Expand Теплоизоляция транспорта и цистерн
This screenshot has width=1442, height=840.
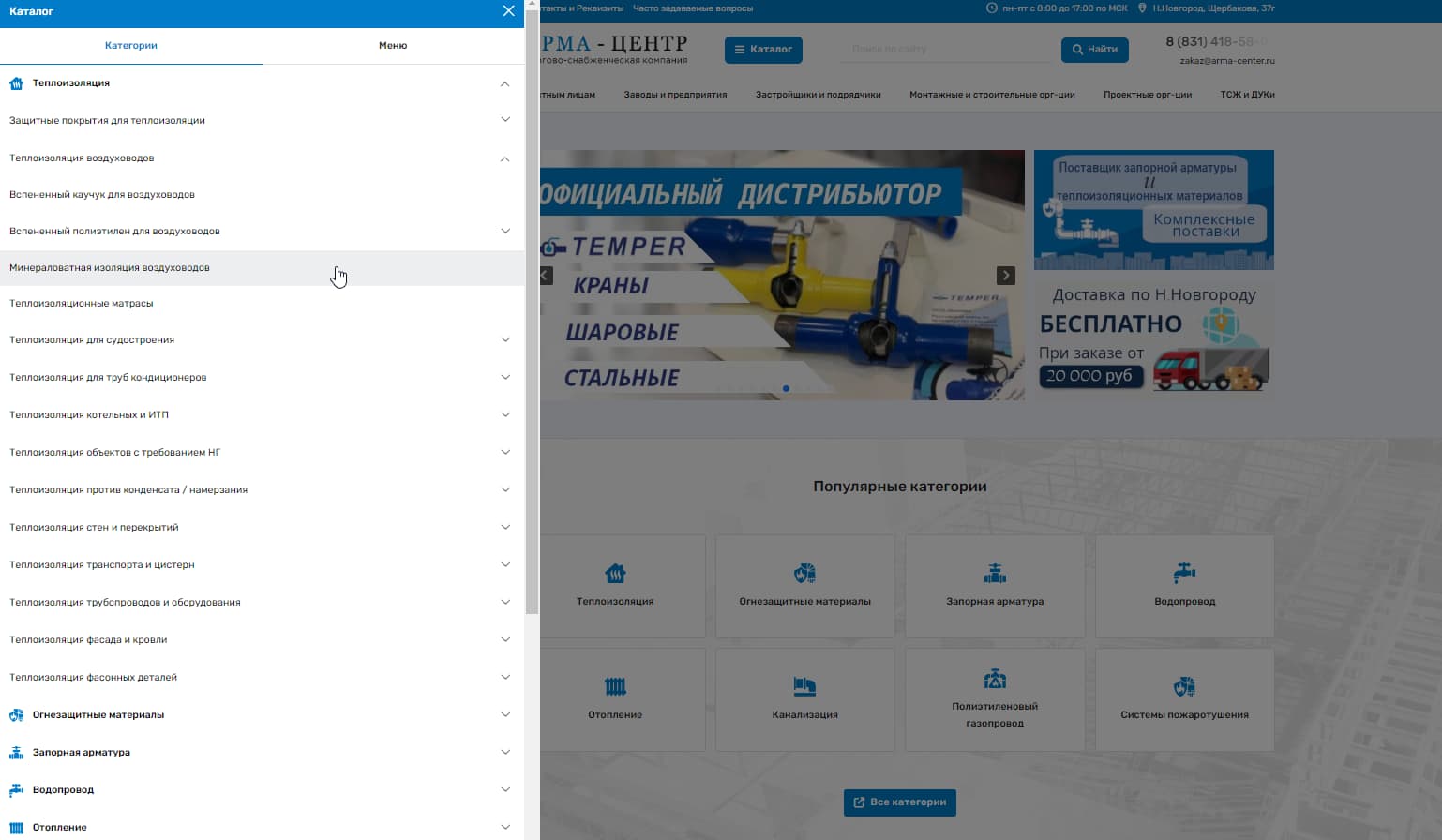point(505,564)
